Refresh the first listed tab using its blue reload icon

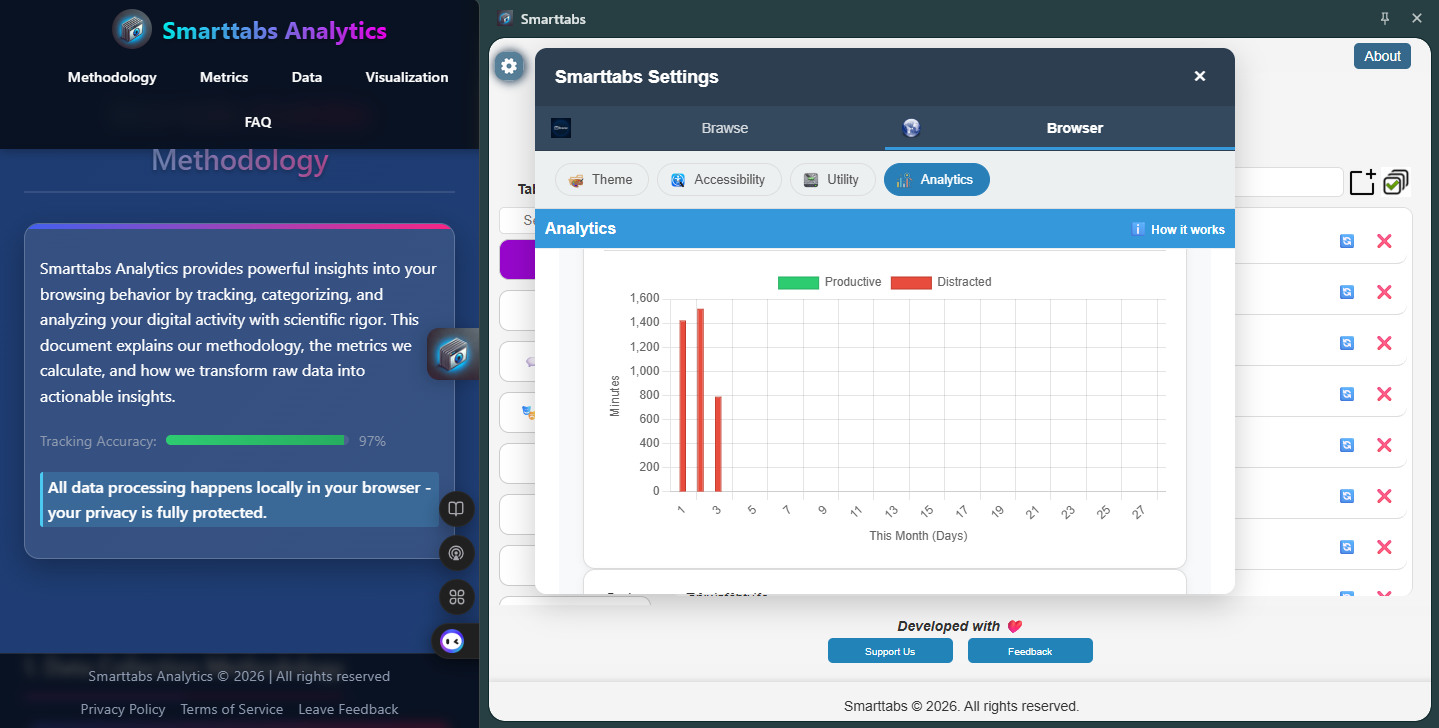point(1346,241)
